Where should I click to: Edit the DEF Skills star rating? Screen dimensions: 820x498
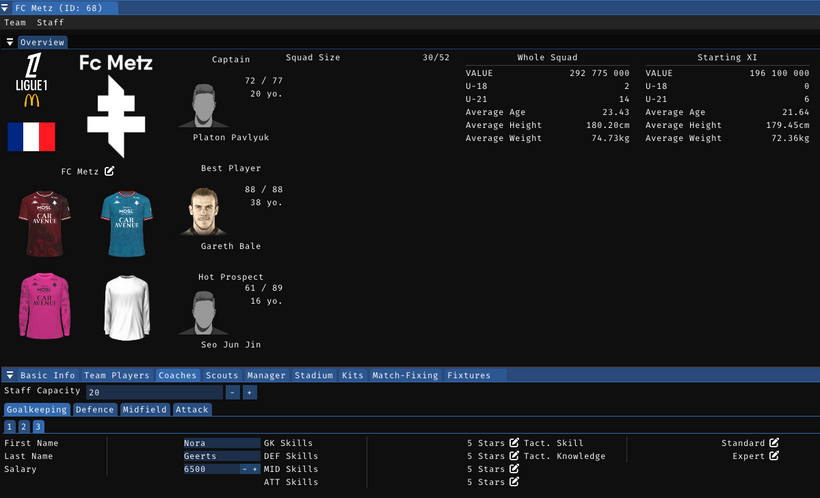click(514, 456)
